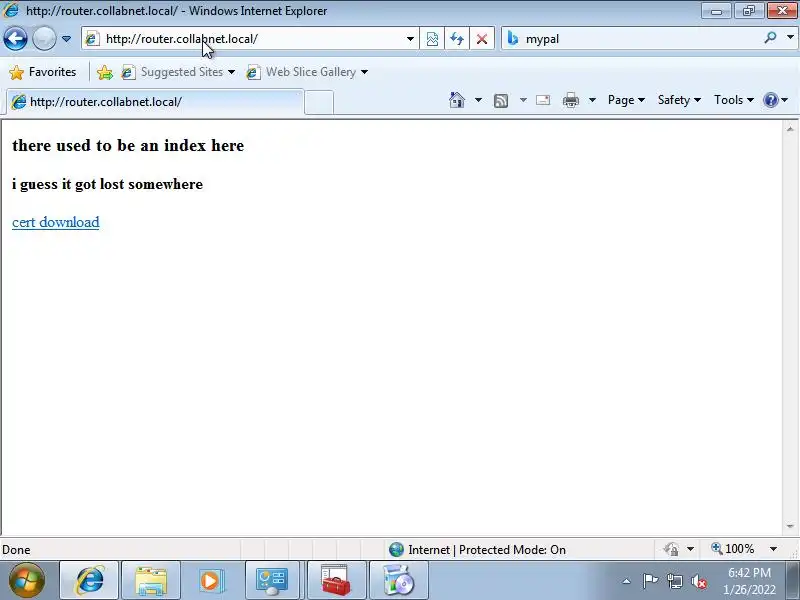Click Internet Explorer taskbar icon
This screenshot has height=600, width=800.
[89, 580]
